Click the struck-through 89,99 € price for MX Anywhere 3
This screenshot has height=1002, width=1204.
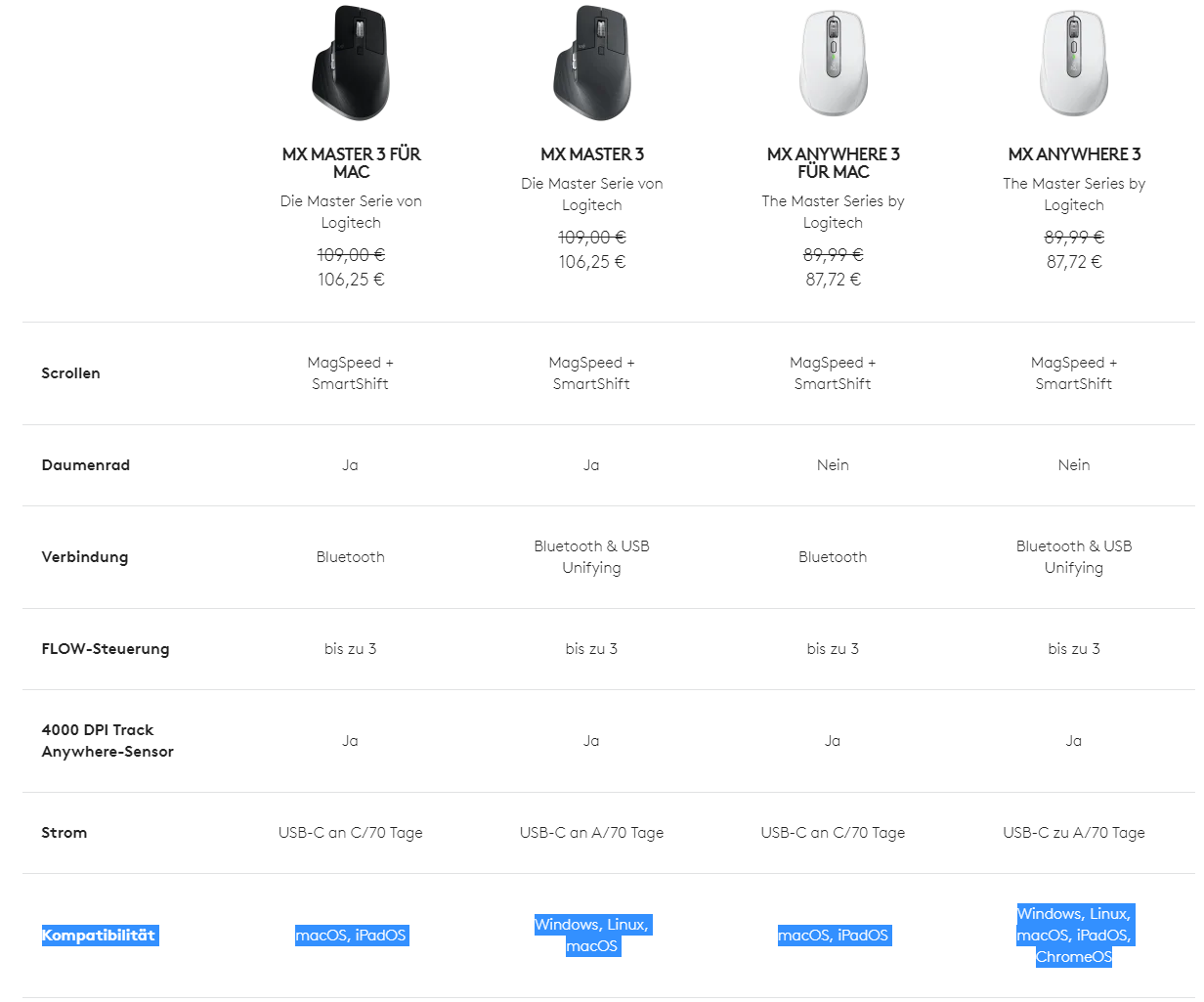(x=1074, y=238)
